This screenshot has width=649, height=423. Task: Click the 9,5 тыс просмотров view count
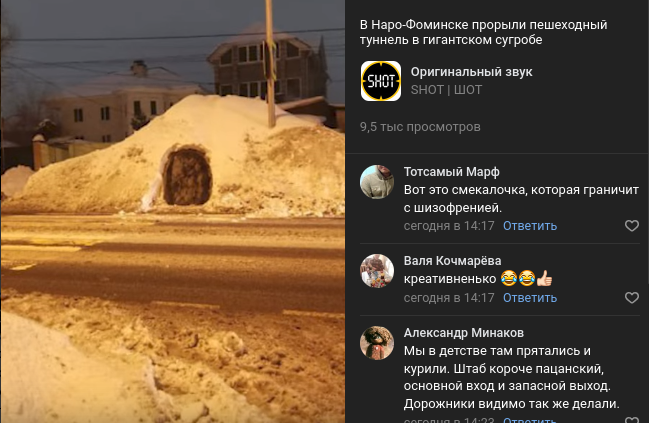[x=420, y=127]
